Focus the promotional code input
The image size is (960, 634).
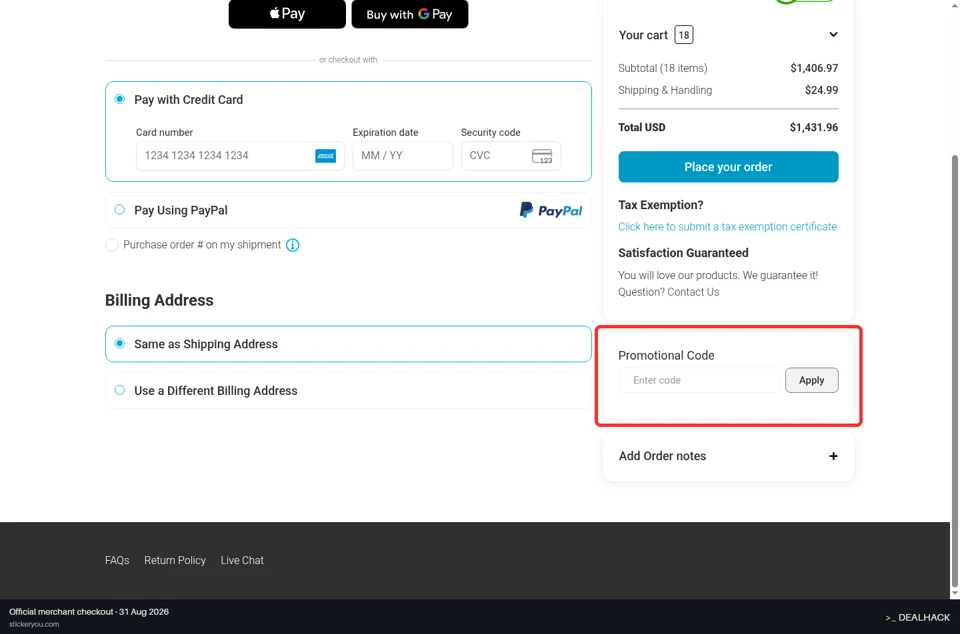point(699,380)
